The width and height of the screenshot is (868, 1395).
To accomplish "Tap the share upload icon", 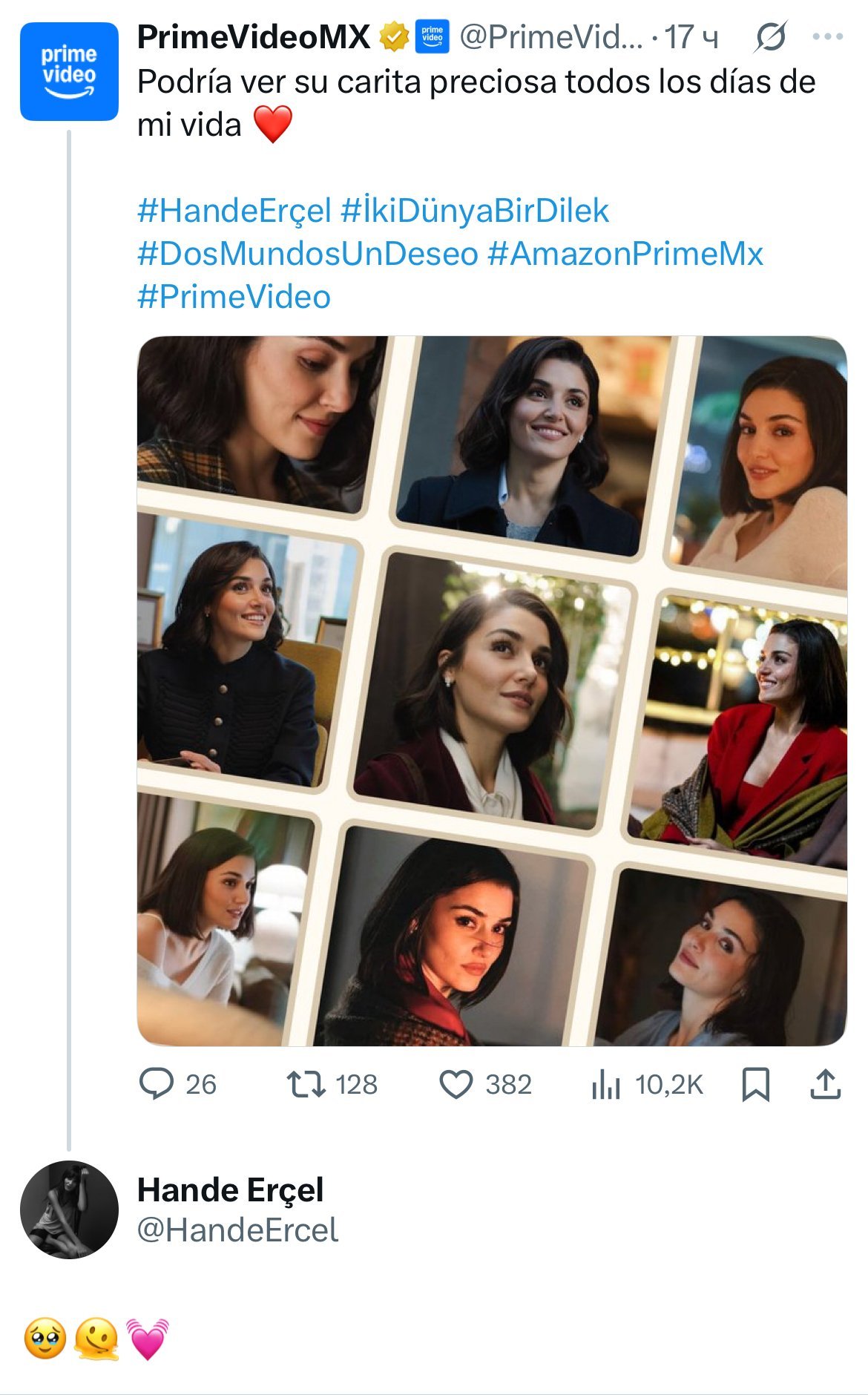I will [x=825, y=1084].
